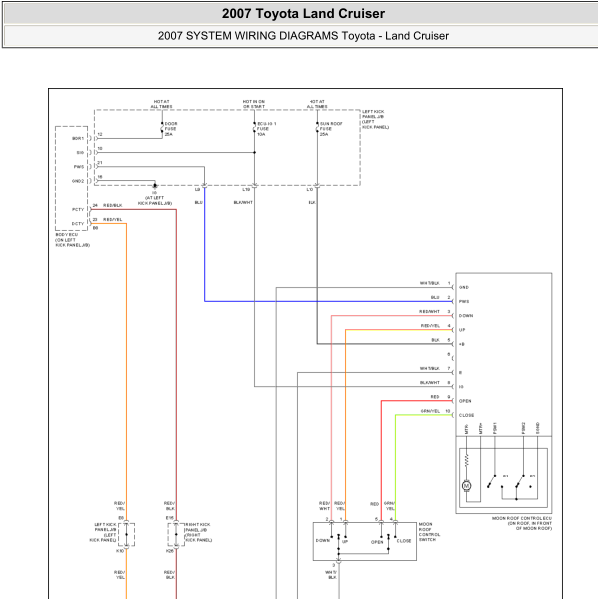Click the '+B' terminal on Moon Roof Control ECU
Image resolution: width=598 pixels, height=599 pixels.
(x=462, y=344)
